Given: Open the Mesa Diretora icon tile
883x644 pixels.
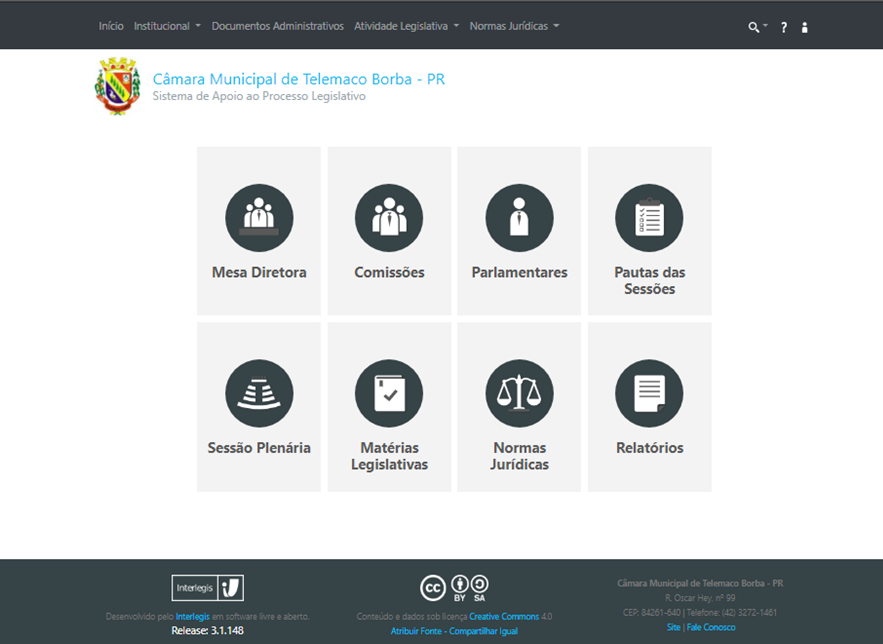Looking at the screenshot, I should [259, 218].
